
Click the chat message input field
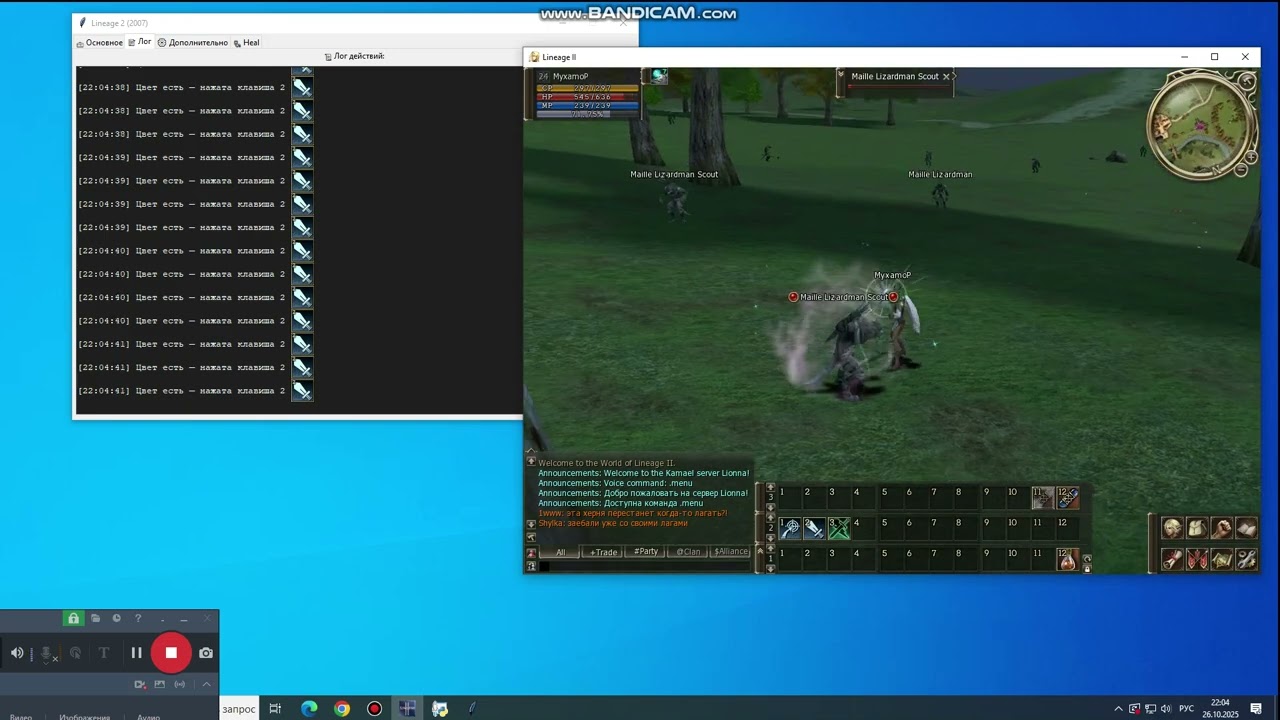tap(646, 566)
